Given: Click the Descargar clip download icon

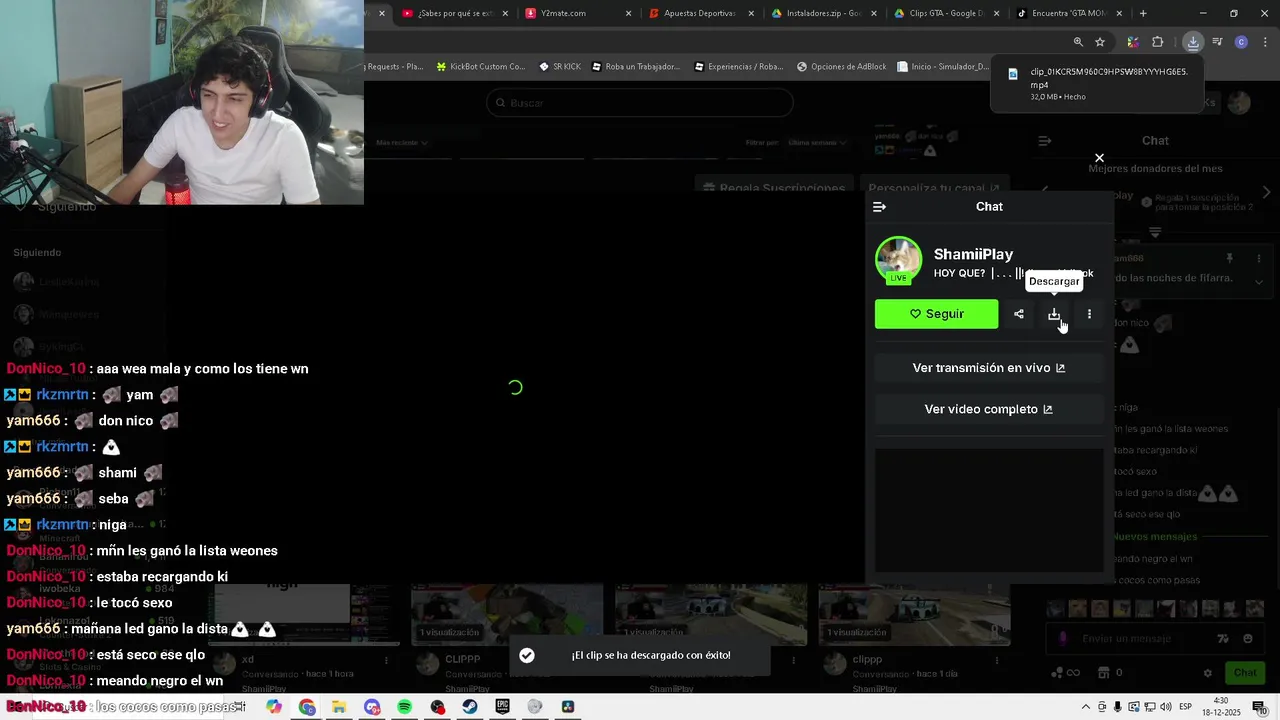Looking at the screenshot, I should click(1054, 314).
